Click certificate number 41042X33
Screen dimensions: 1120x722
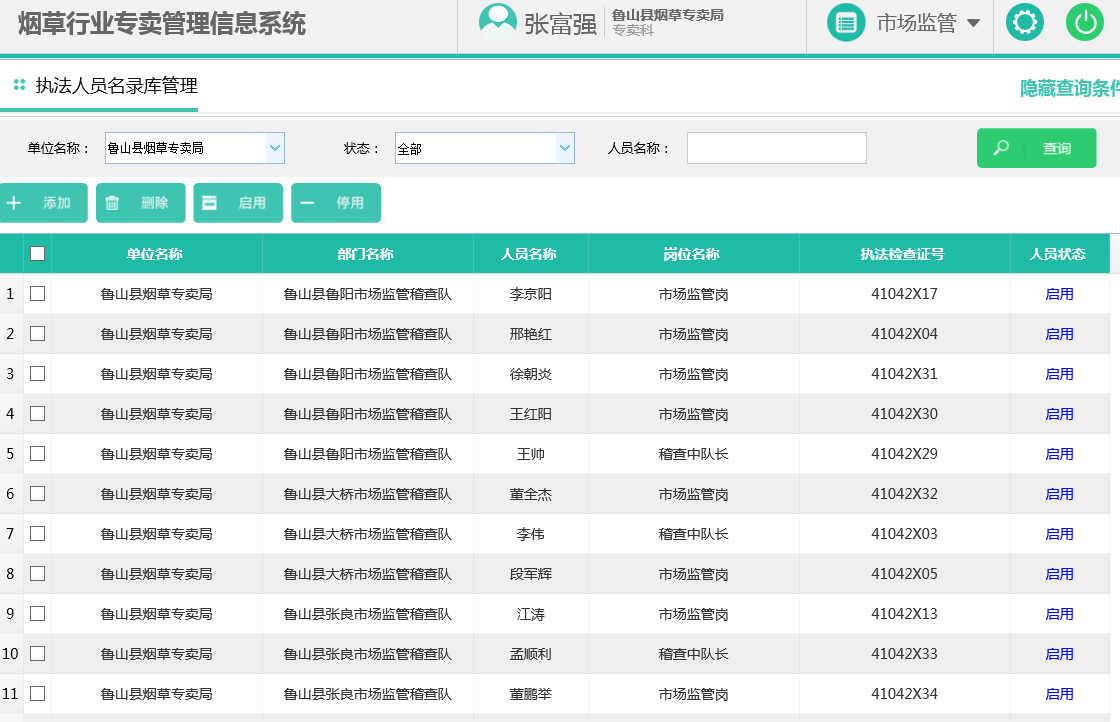click(904, 653)
